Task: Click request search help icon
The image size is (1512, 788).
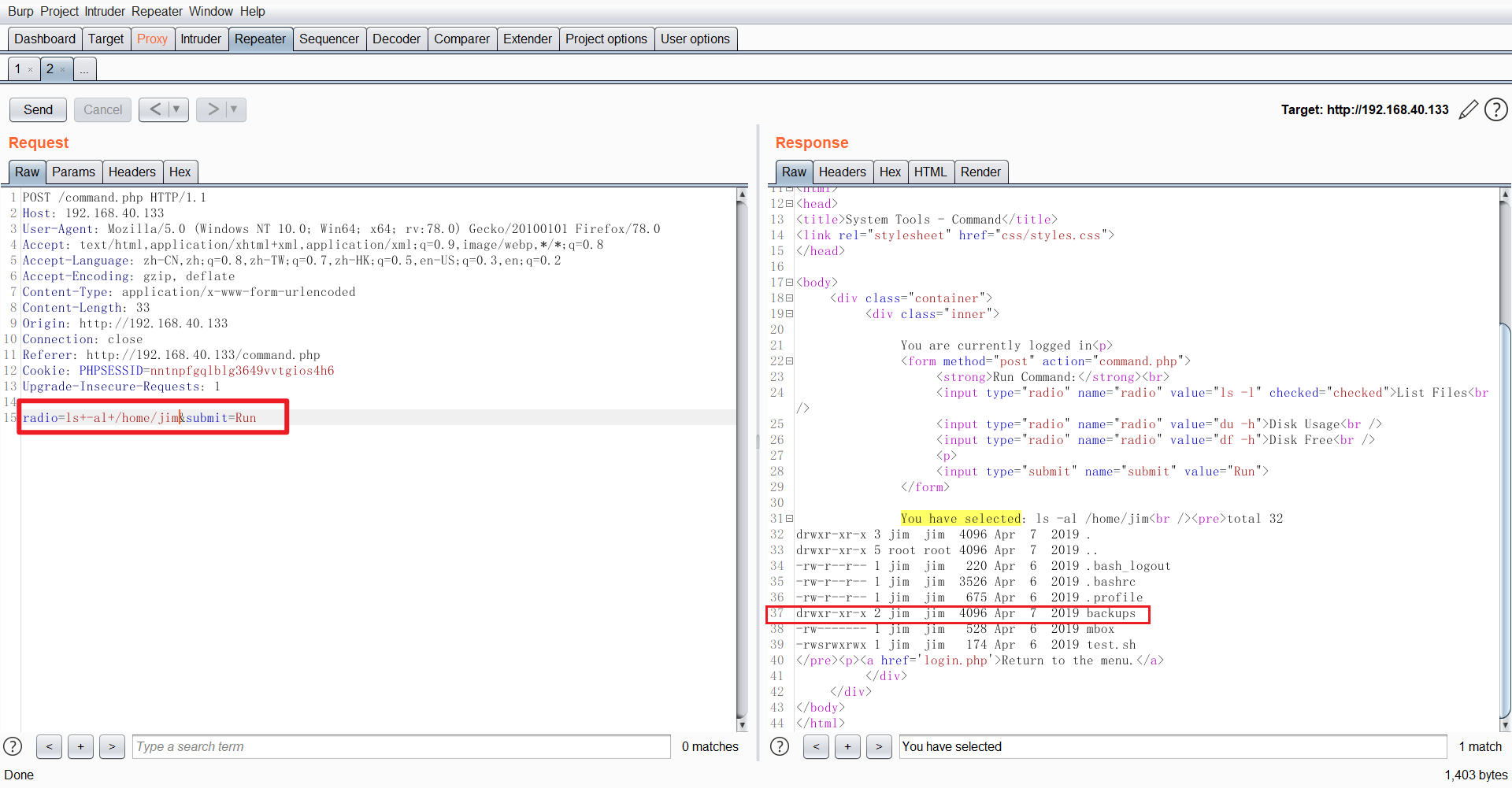Action: [13, 746]
